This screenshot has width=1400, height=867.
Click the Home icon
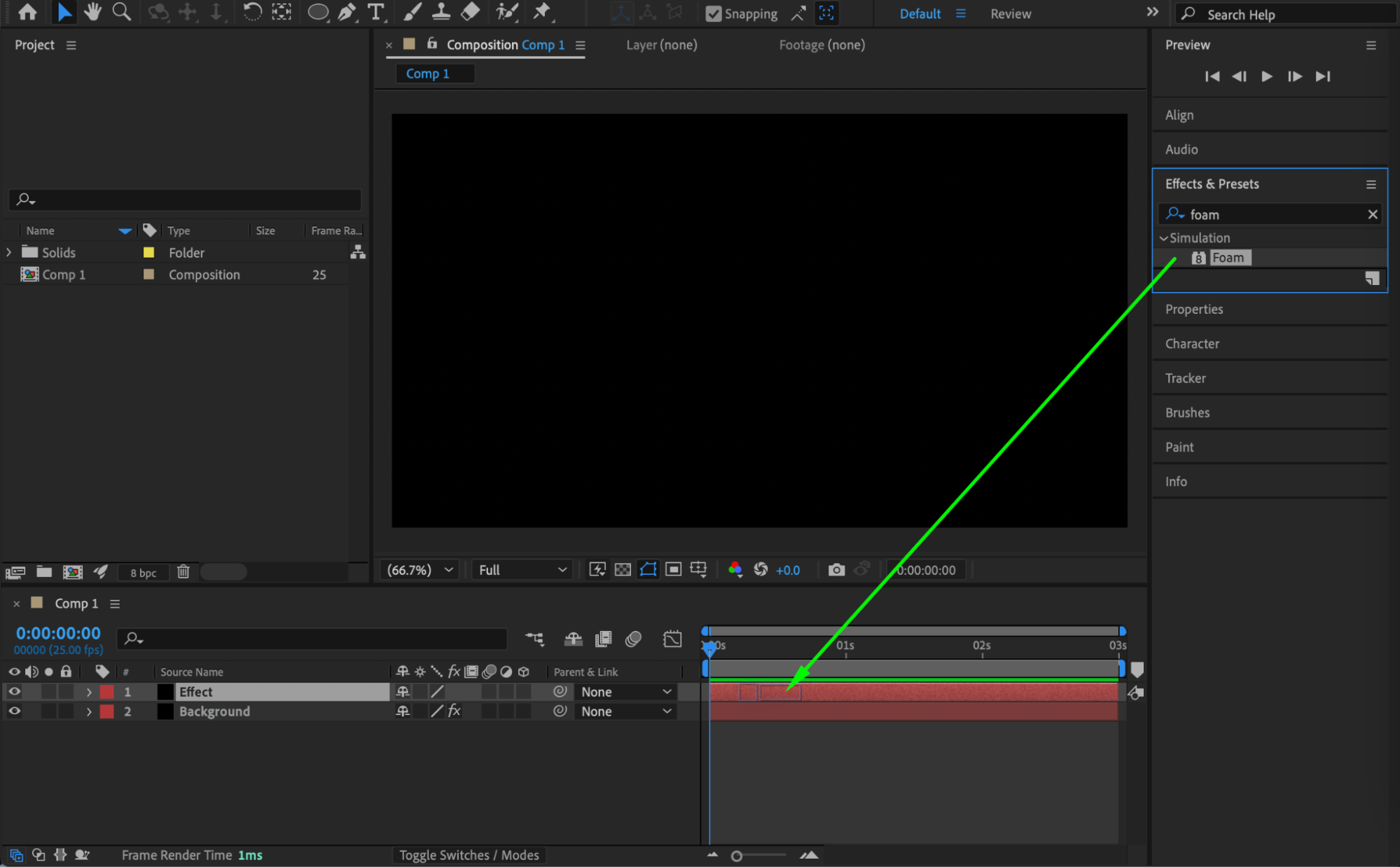coord(27,12)
